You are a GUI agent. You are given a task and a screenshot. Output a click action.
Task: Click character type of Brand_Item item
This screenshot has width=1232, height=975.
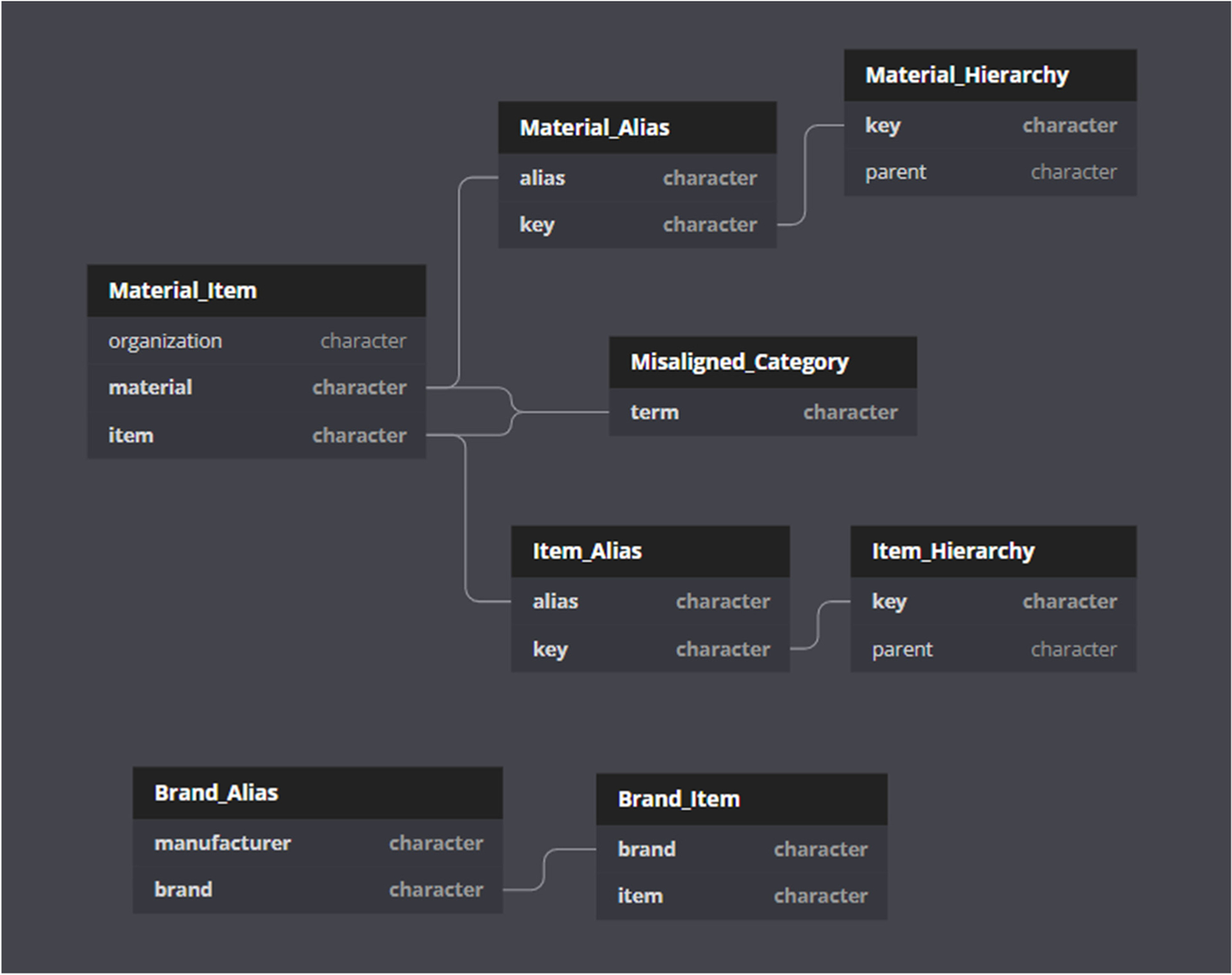[x=820, y=896]
